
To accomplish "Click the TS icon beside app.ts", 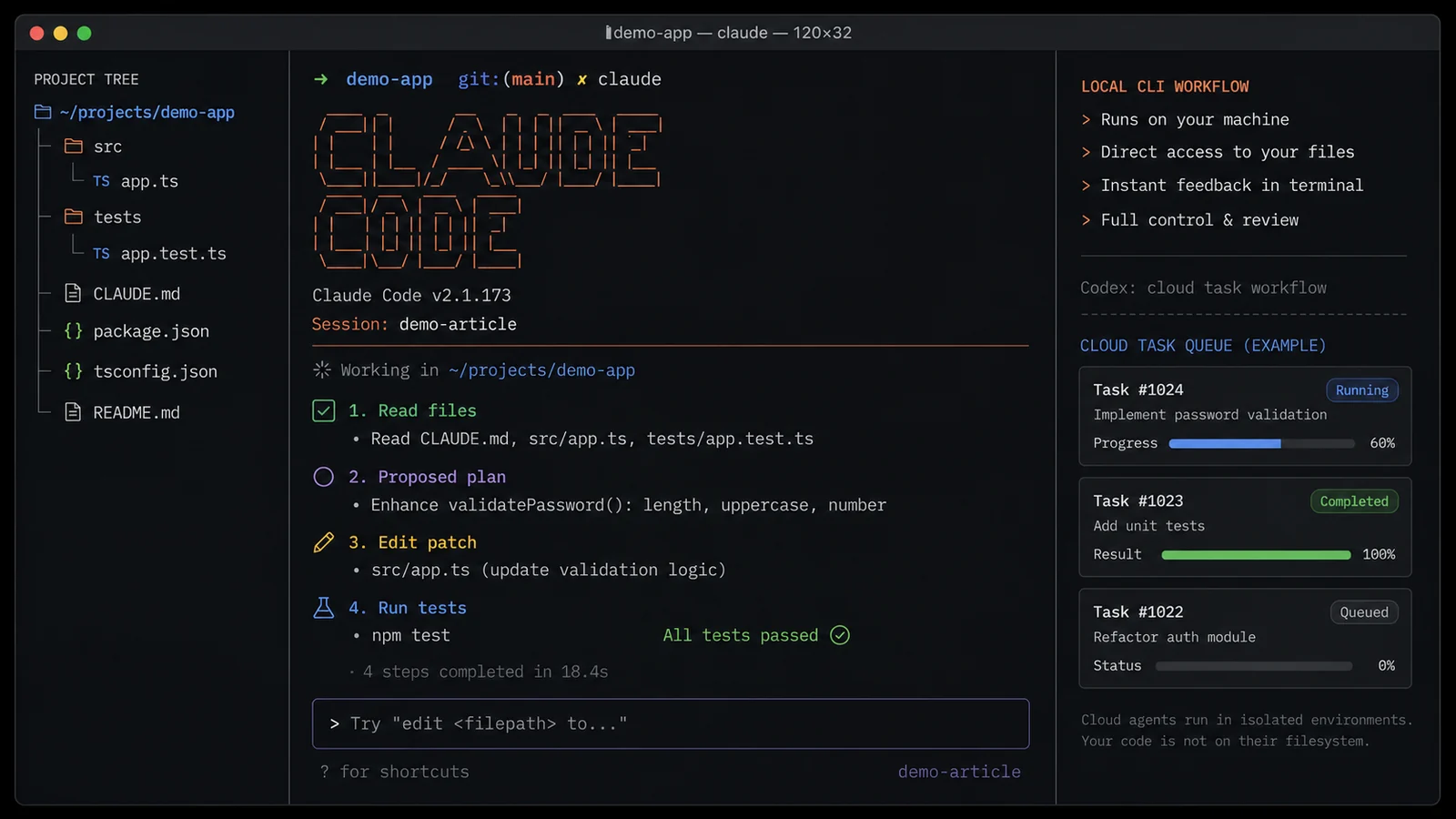I will click(x=101, y=181).
